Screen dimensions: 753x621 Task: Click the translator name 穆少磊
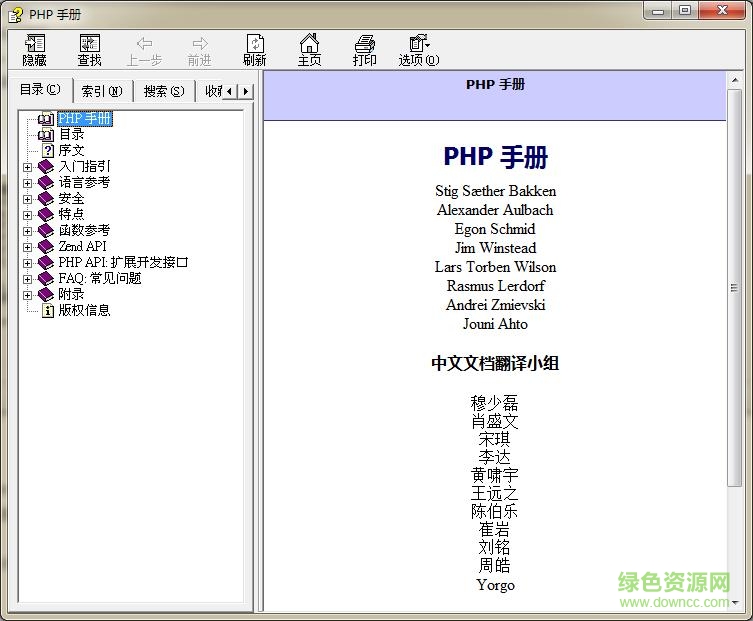pyautogui.click(x=495, y=402)
